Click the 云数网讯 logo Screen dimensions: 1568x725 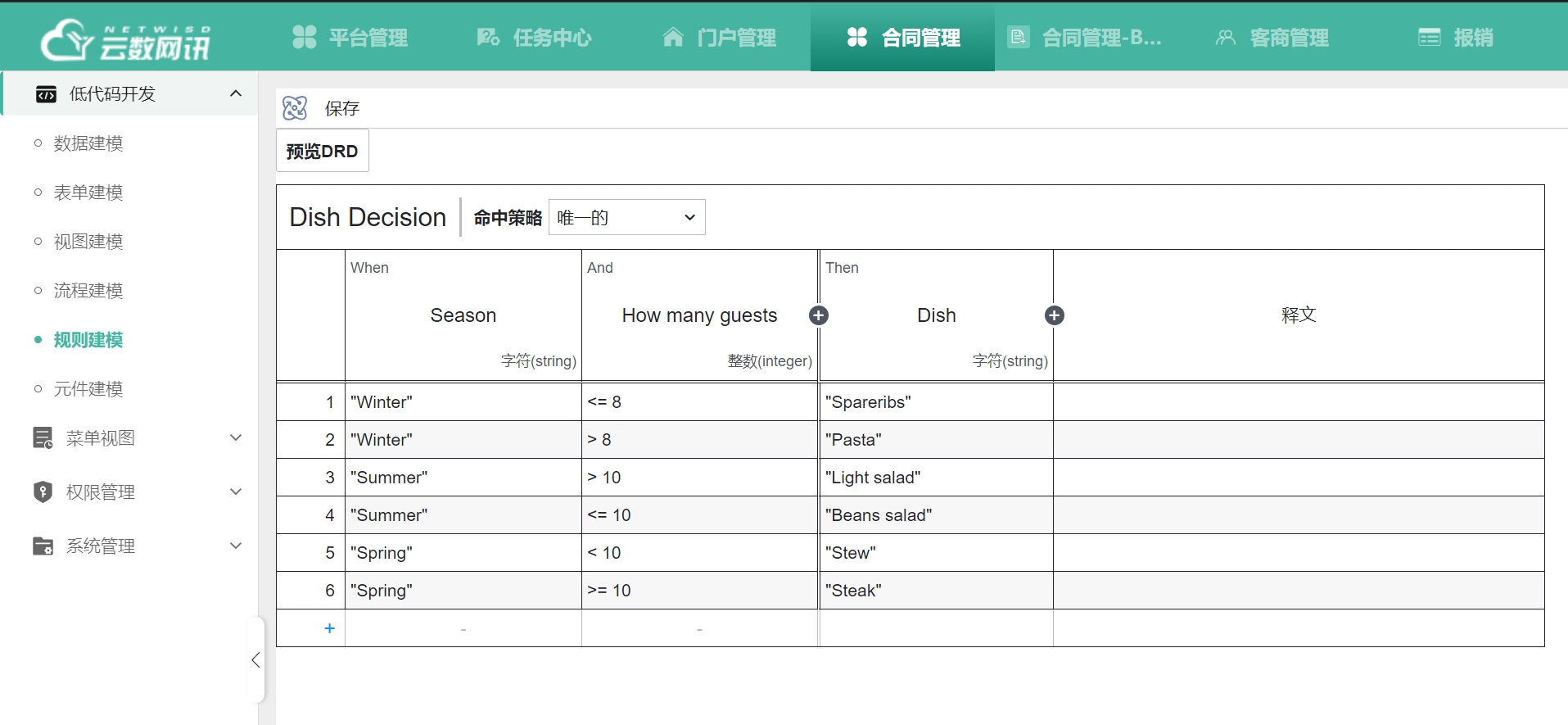[127, 39]
